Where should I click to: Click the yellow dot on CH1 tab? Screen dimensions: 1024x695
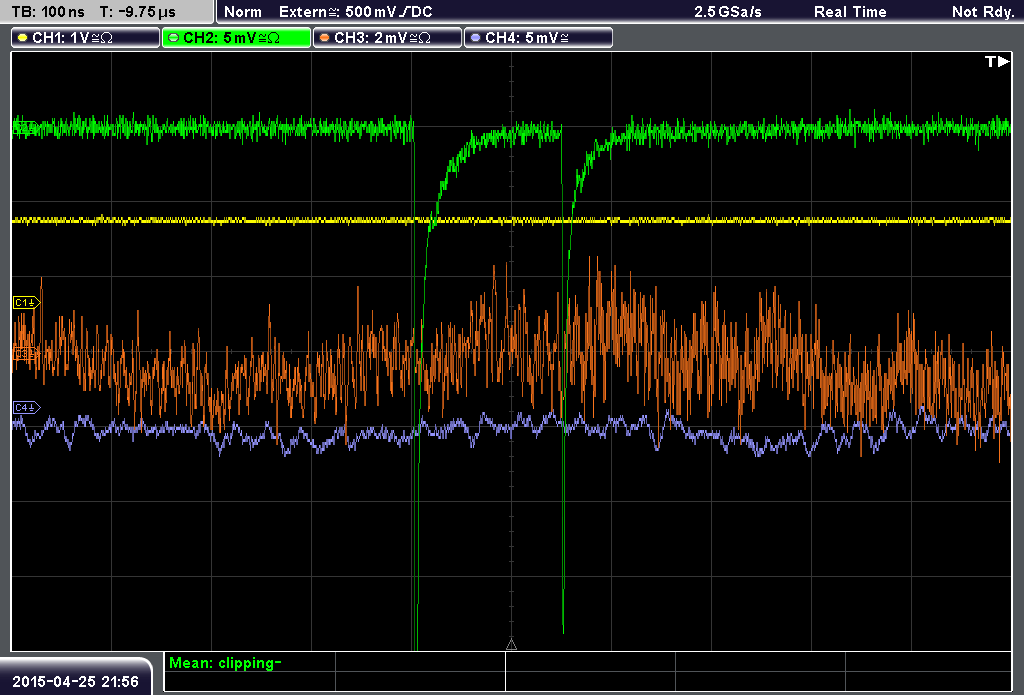(x=23, y=38)
